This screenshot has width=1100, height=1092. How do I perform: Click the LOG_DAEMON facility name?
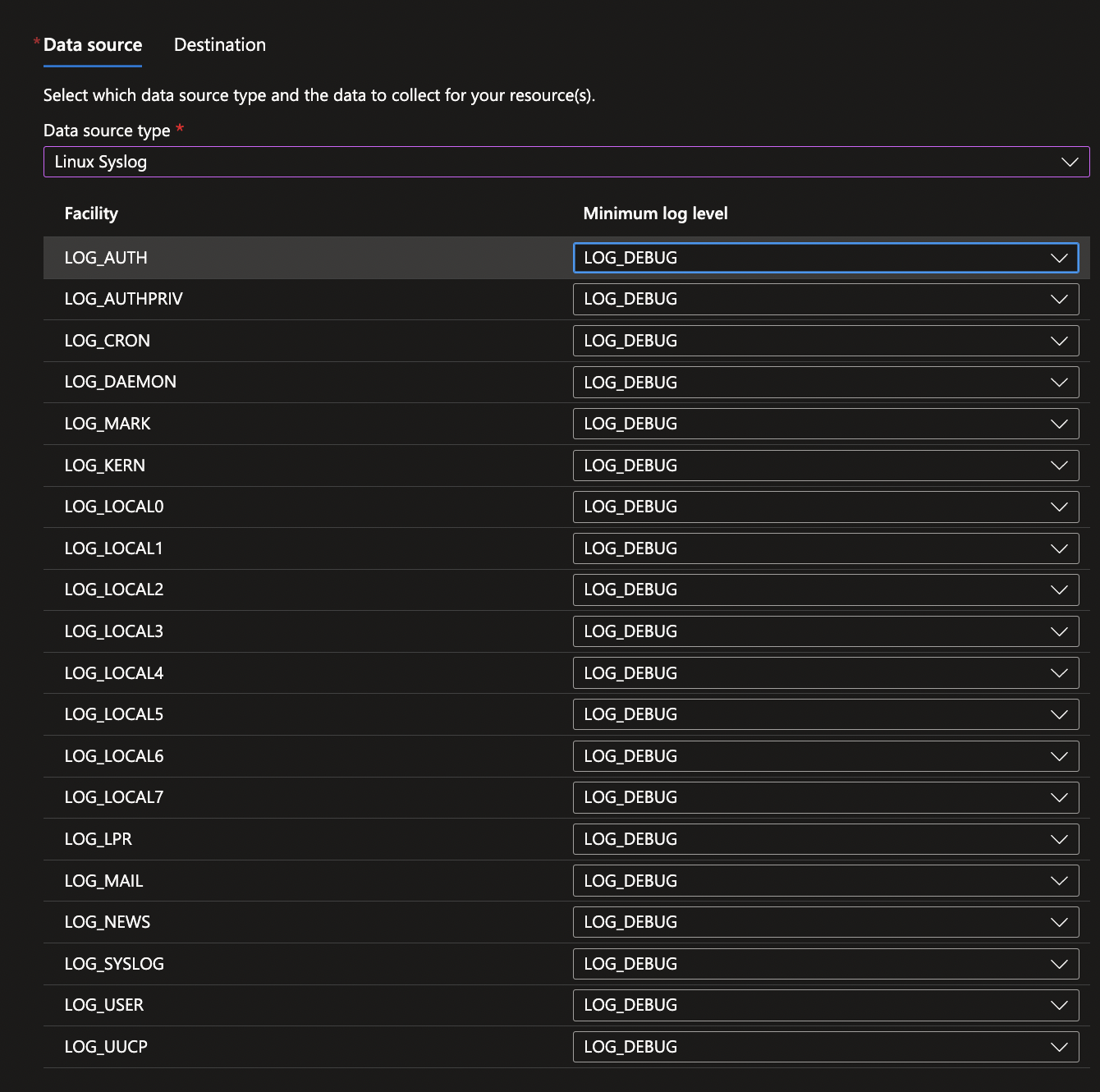pos(121,382)
